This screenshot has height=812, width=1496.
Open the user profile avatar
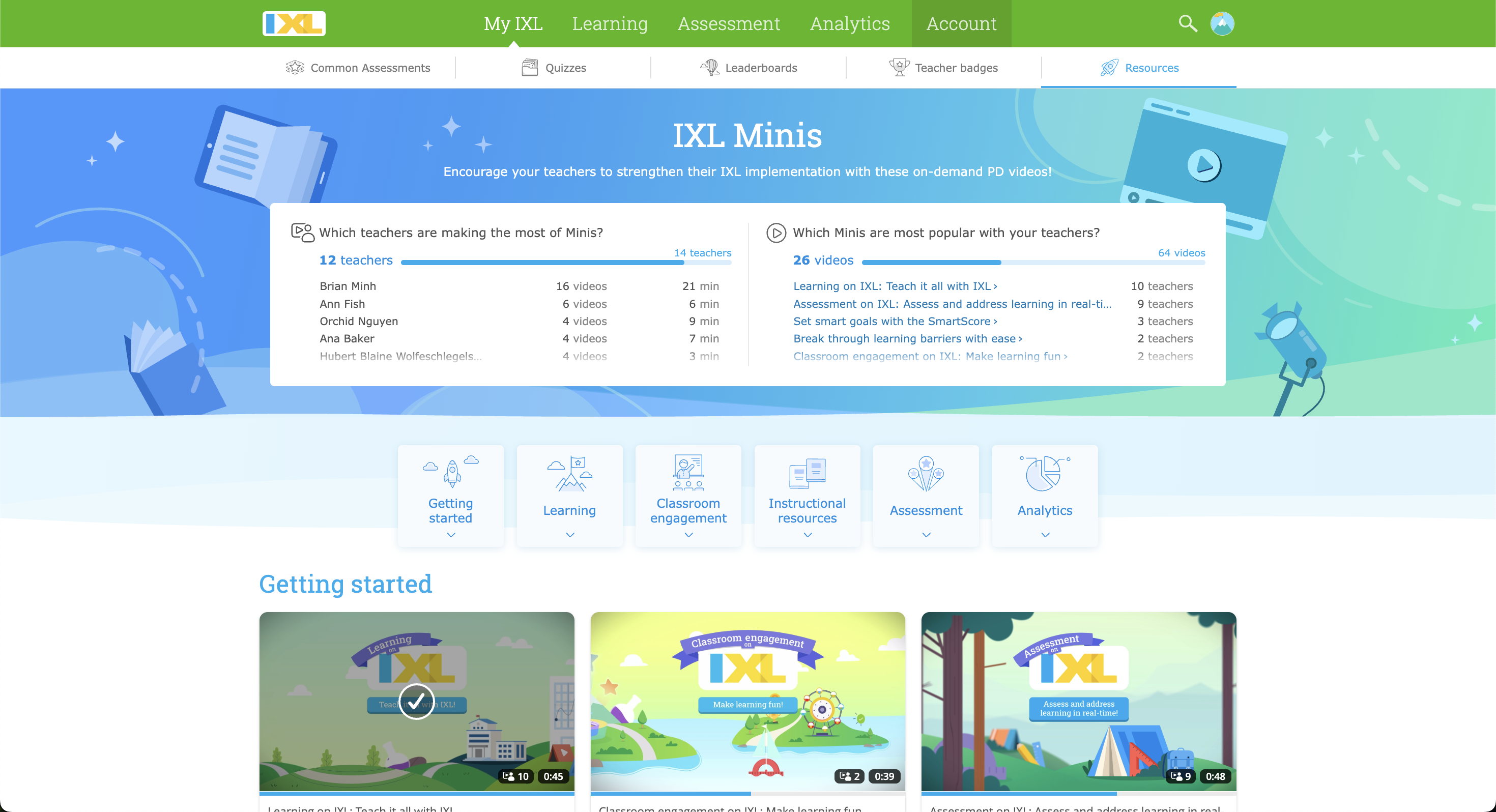[1222, 23]
